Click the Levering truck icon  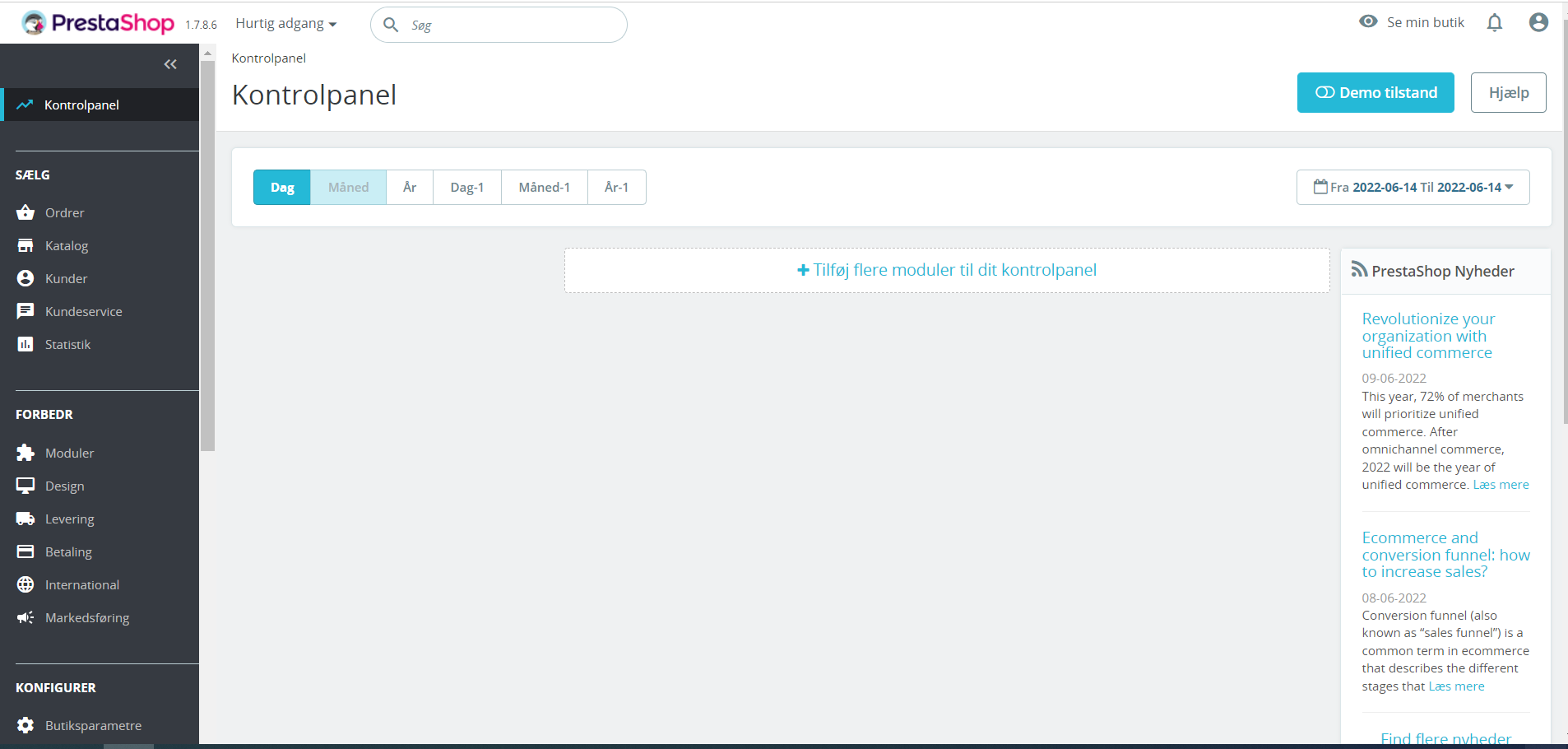click(26, 519)
